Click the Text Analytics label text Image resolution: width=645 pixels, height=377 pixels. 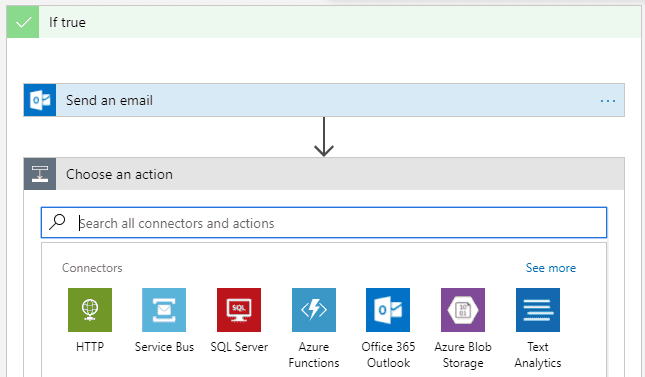click(538, 355)
